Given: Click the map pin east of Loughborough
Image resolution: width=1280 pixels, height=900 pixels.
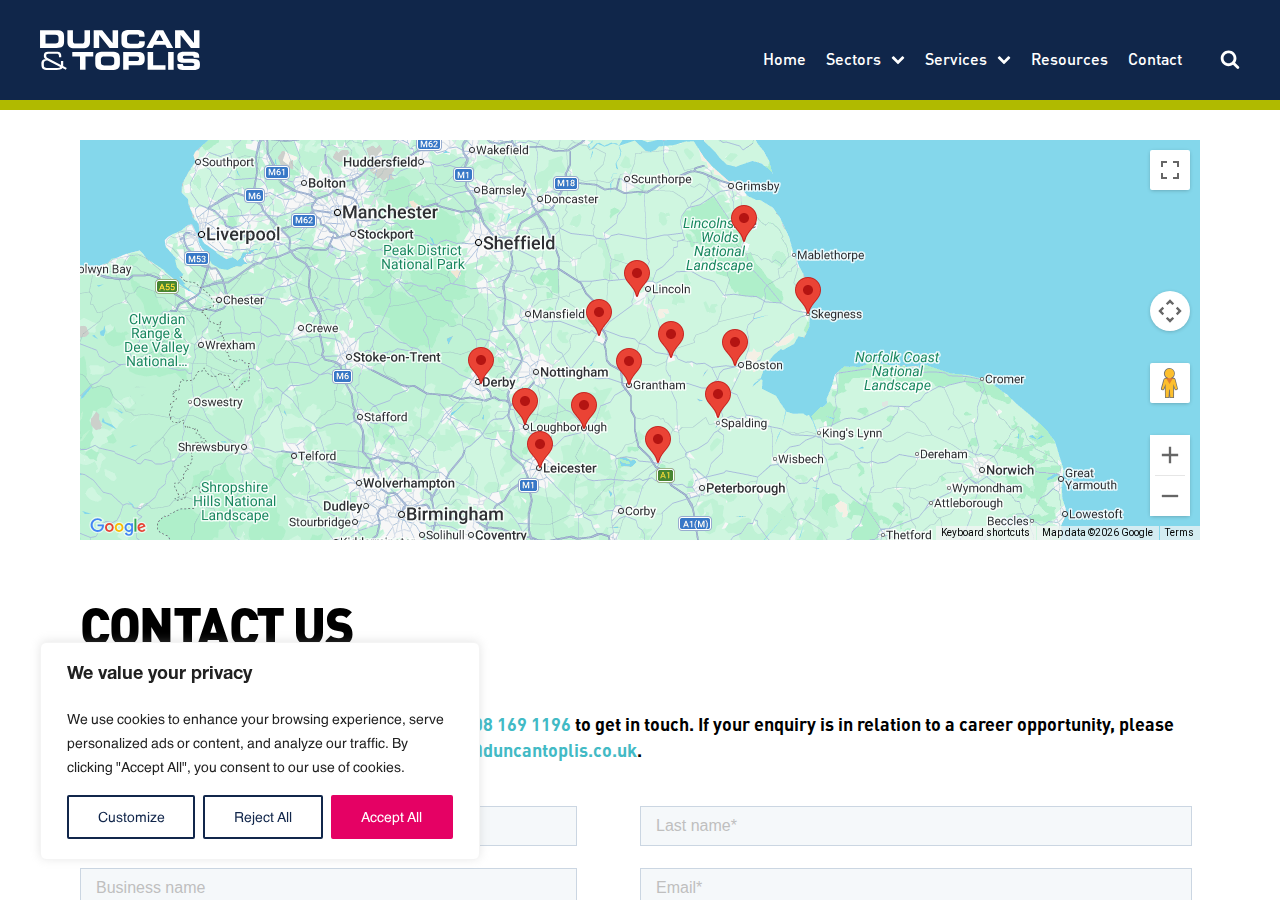Looking at the screenshot, I should [584, 410].
